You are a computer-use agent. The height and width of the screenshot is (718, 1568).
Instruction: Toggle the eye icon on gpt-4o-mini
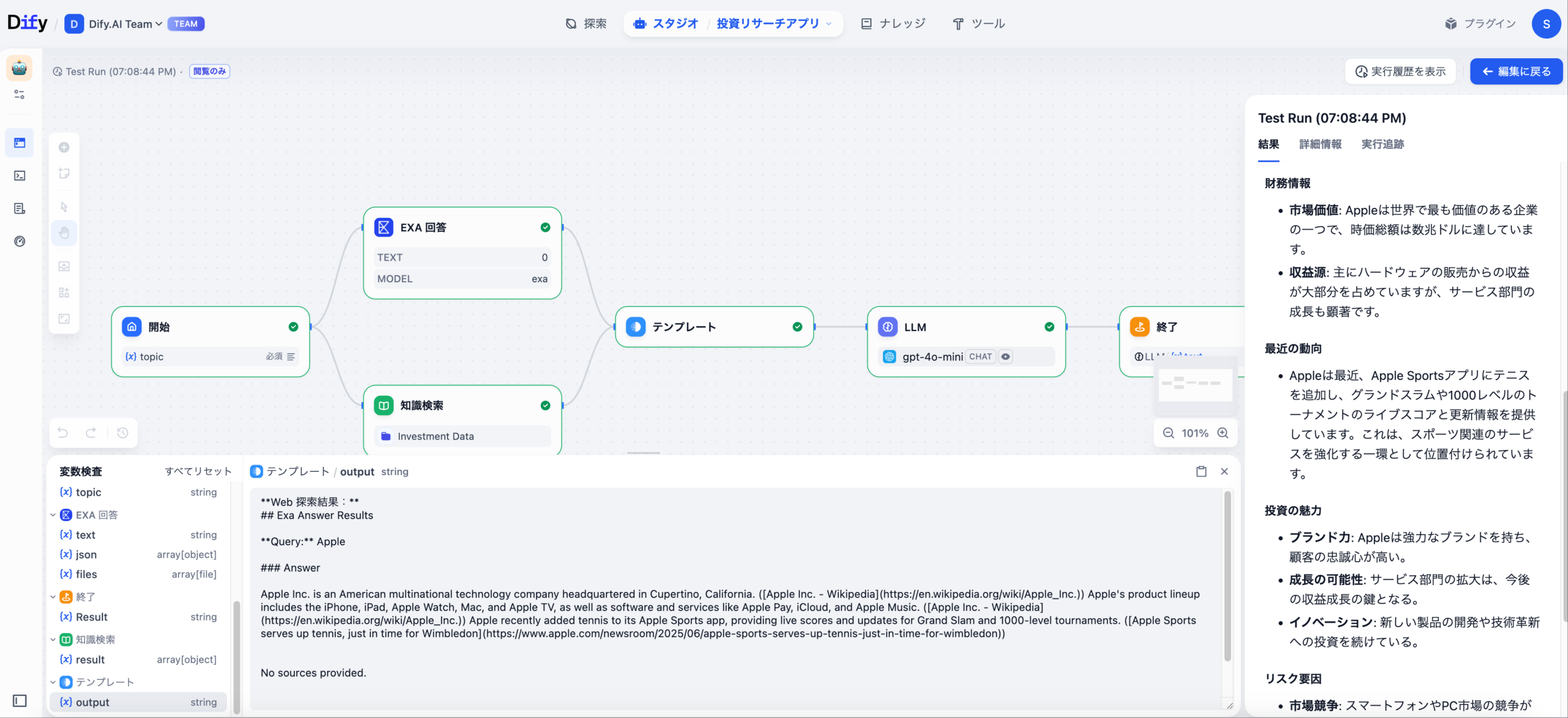[1006, 356]
